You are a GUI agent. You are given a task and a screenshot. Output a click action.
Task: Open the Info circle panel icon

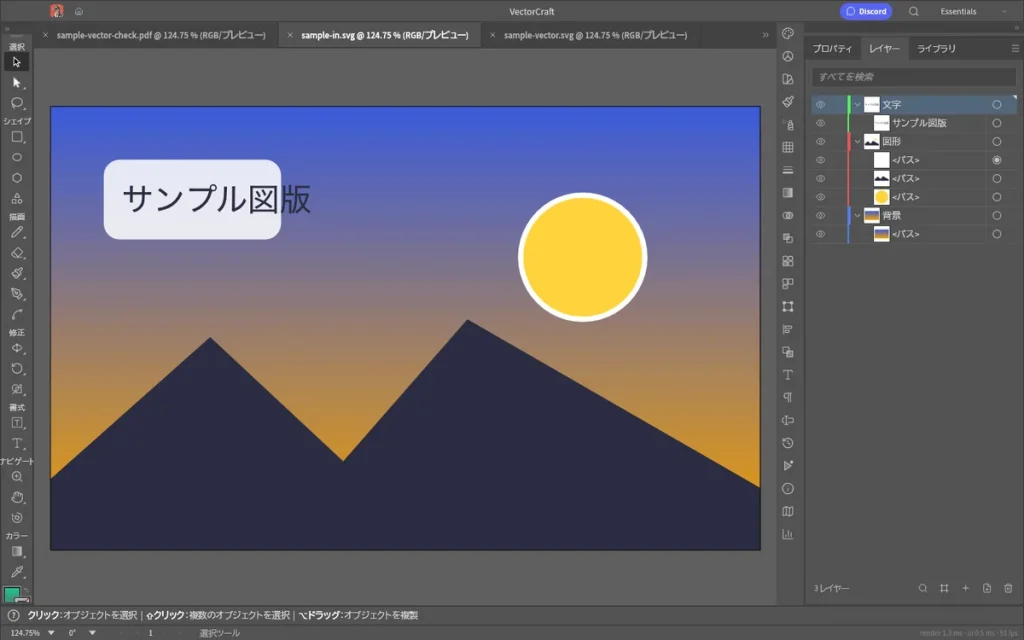click(x=788, y=488)
